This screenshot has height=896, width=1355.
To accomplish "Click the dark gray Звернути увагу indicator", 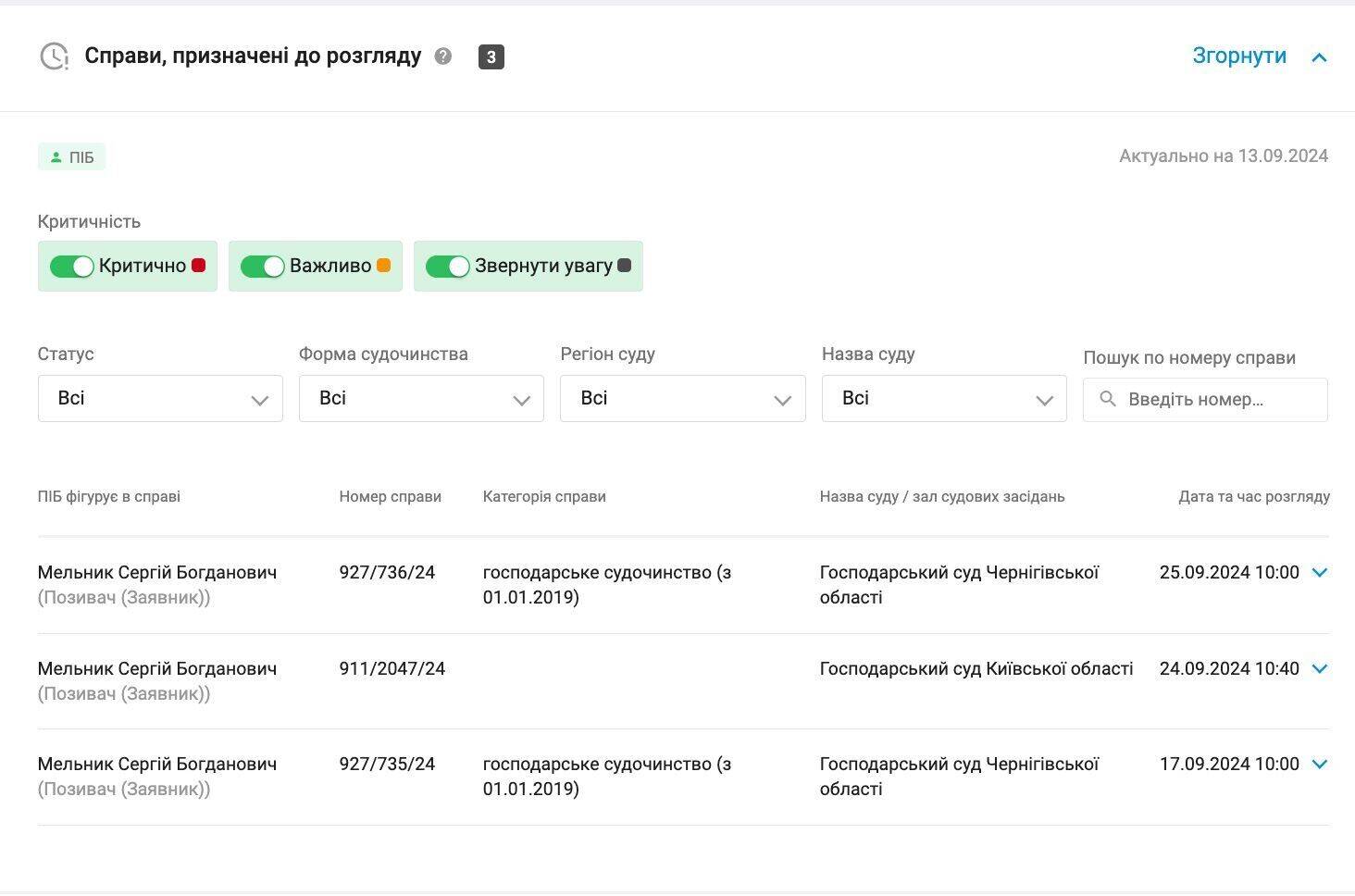I will (x=625, y=266).
